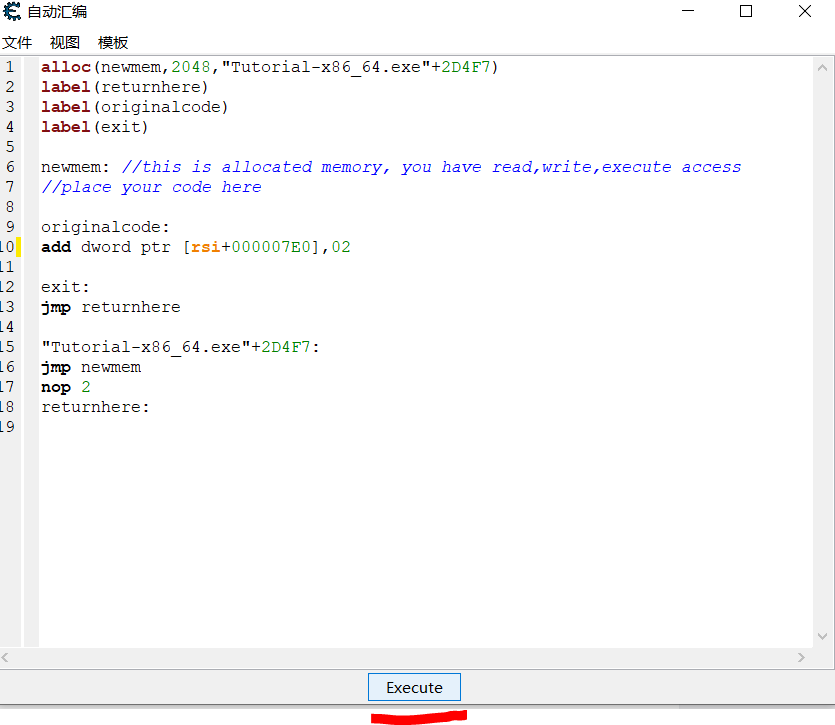Minimize the 自动汇编 window
The height and width of the screenshot is (725, 835).
coord(689,12)
